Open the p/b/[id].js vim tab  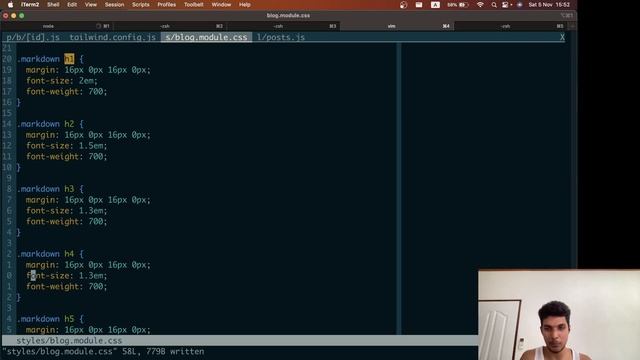pos(33,37)
